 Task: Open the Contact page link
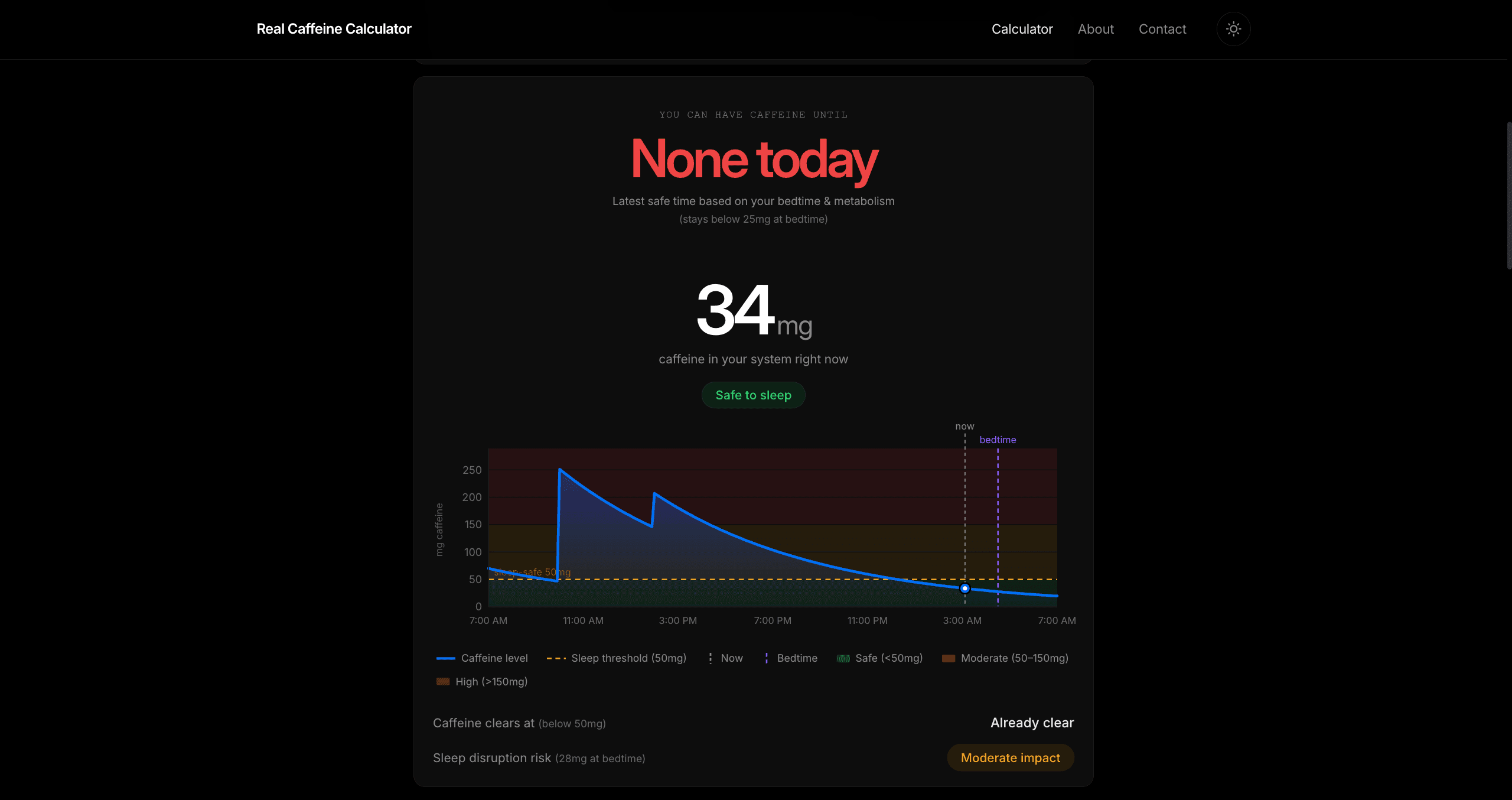[1162, 29]
